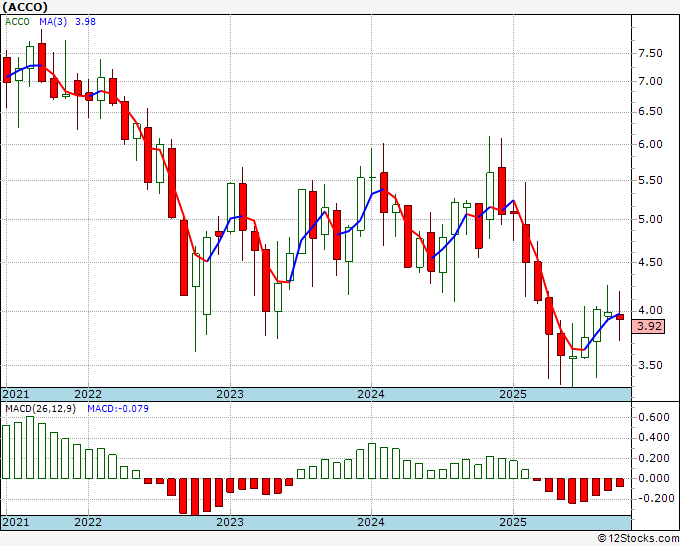Click 2024 on the price chart timeline
This screenshot has height=546, width=680.
tap(371, 394)
